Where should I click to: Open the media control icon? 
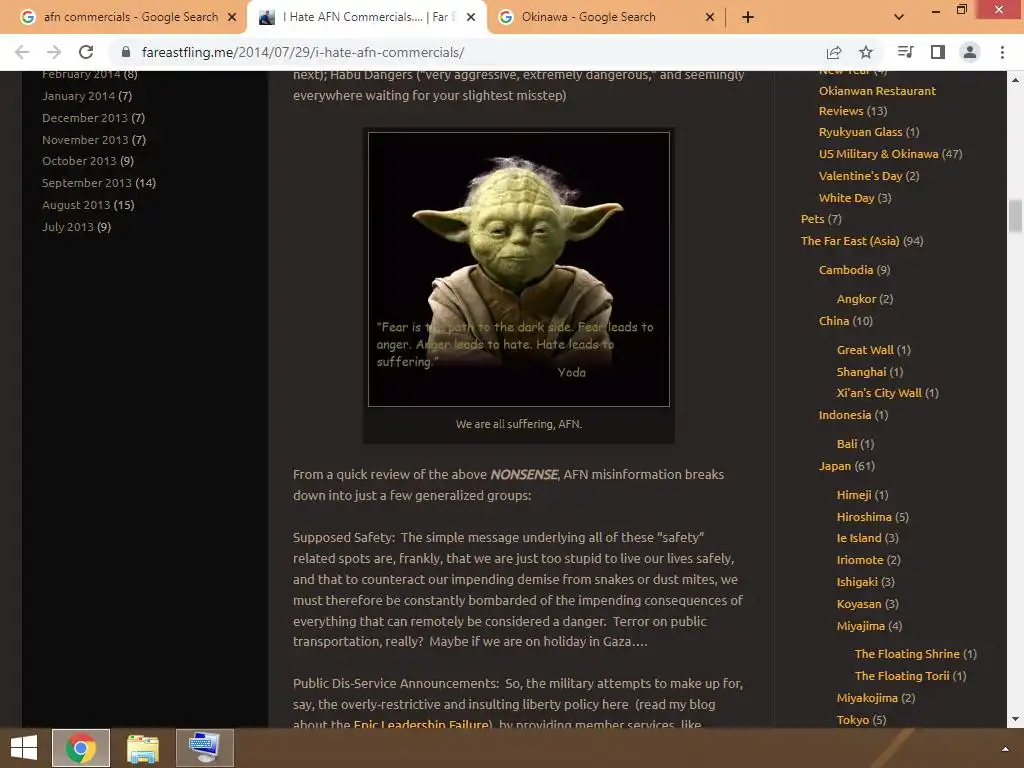tap(905, 52)
